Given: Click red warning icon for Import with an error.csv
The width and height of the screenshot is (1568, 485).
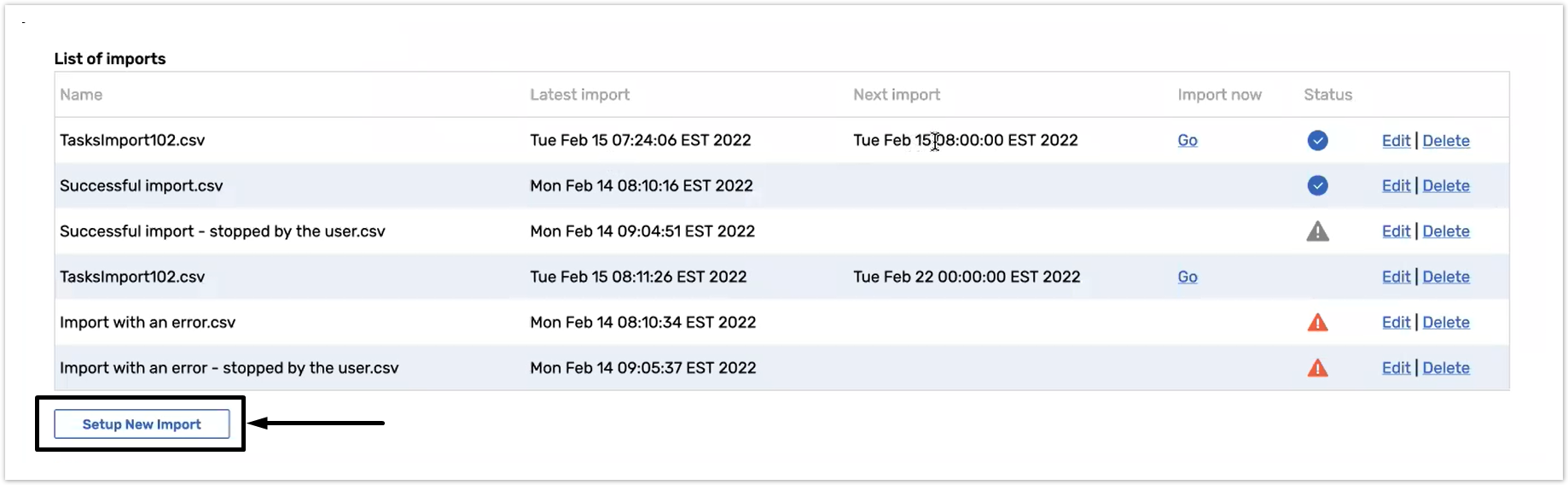Looking at the screenshot, I should coord(1317,323).
